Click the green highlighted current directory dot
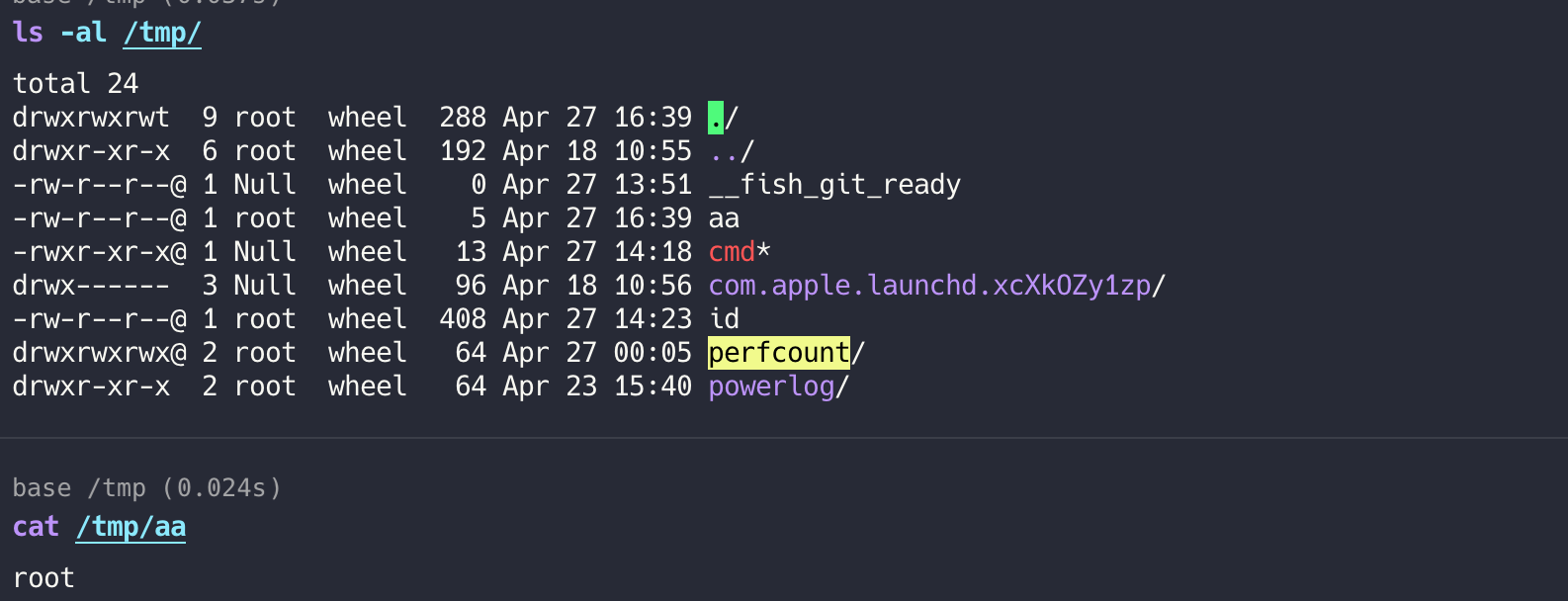 tap(716, 118)
